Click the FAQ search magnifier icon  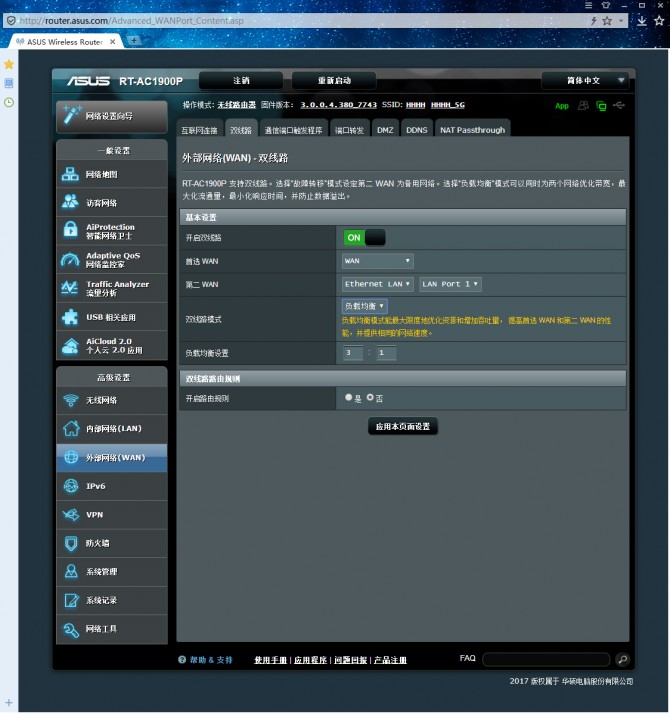coord(622,660)
